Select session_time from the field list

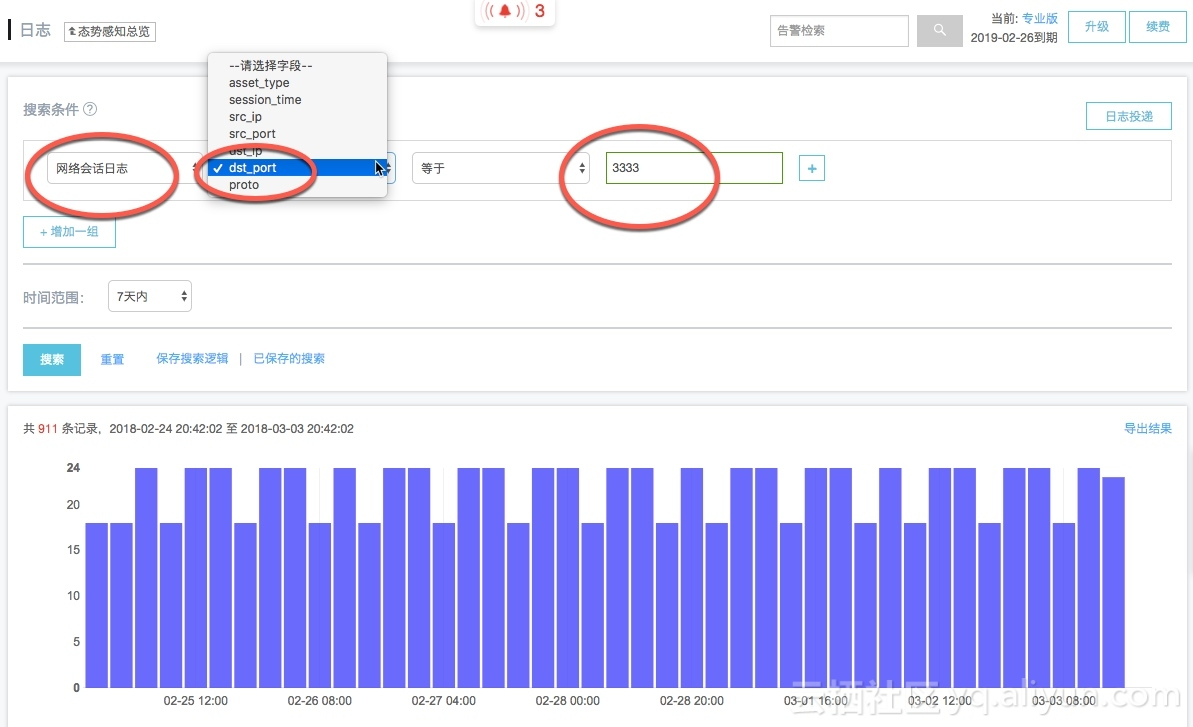[x=297, y=100]
